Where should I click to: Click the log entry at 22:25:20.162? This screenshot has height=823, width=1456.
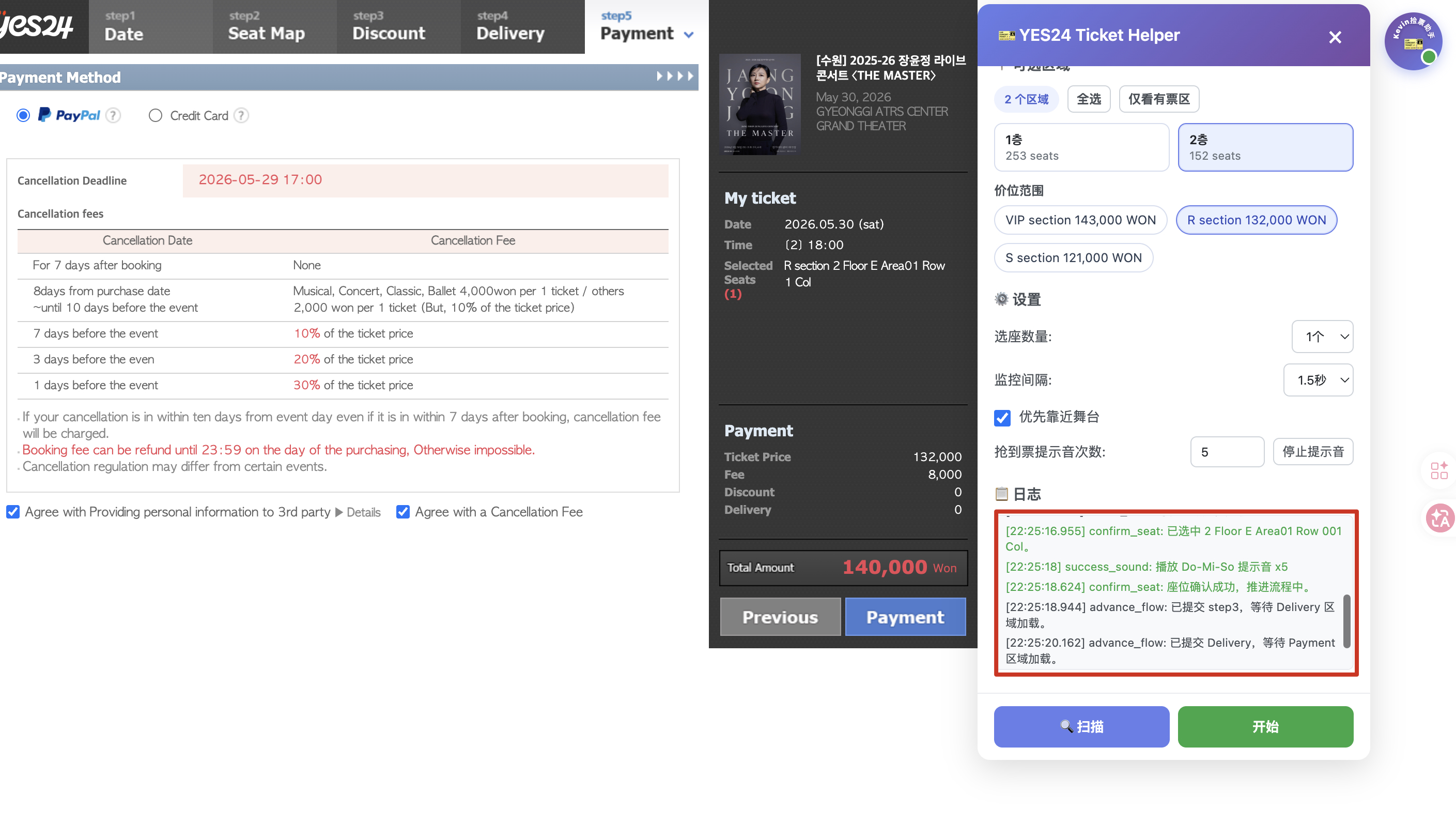tap(1170, 650)
